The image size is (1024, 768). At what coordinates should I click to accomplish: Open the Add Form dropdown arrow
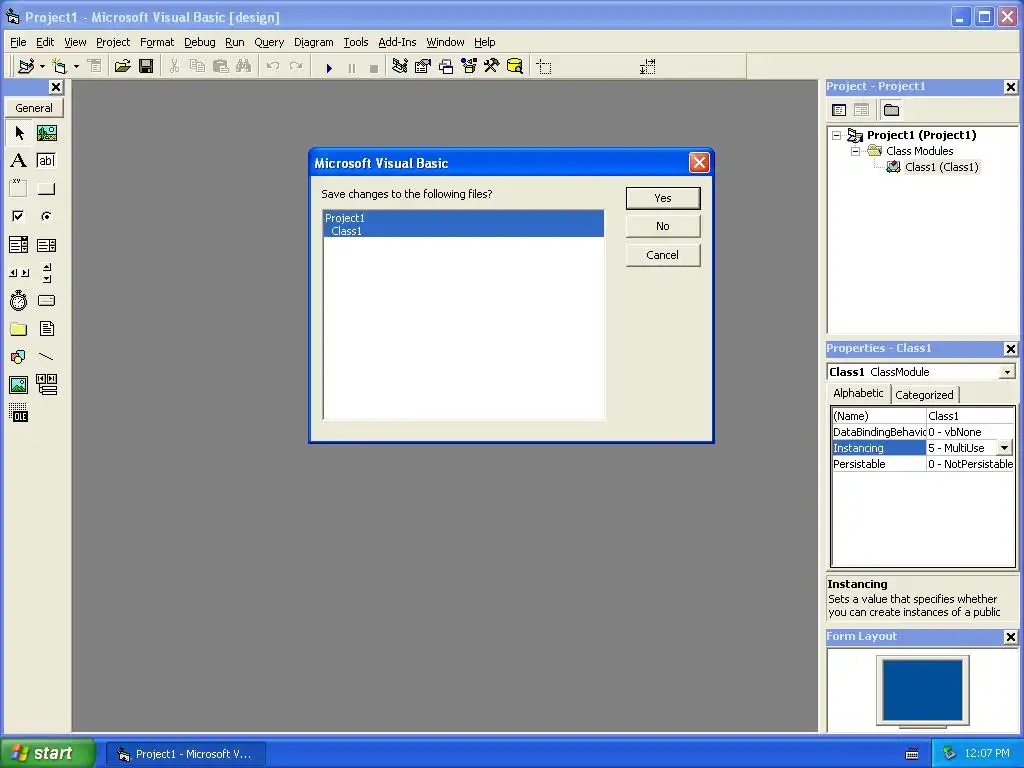pos(76,66)
